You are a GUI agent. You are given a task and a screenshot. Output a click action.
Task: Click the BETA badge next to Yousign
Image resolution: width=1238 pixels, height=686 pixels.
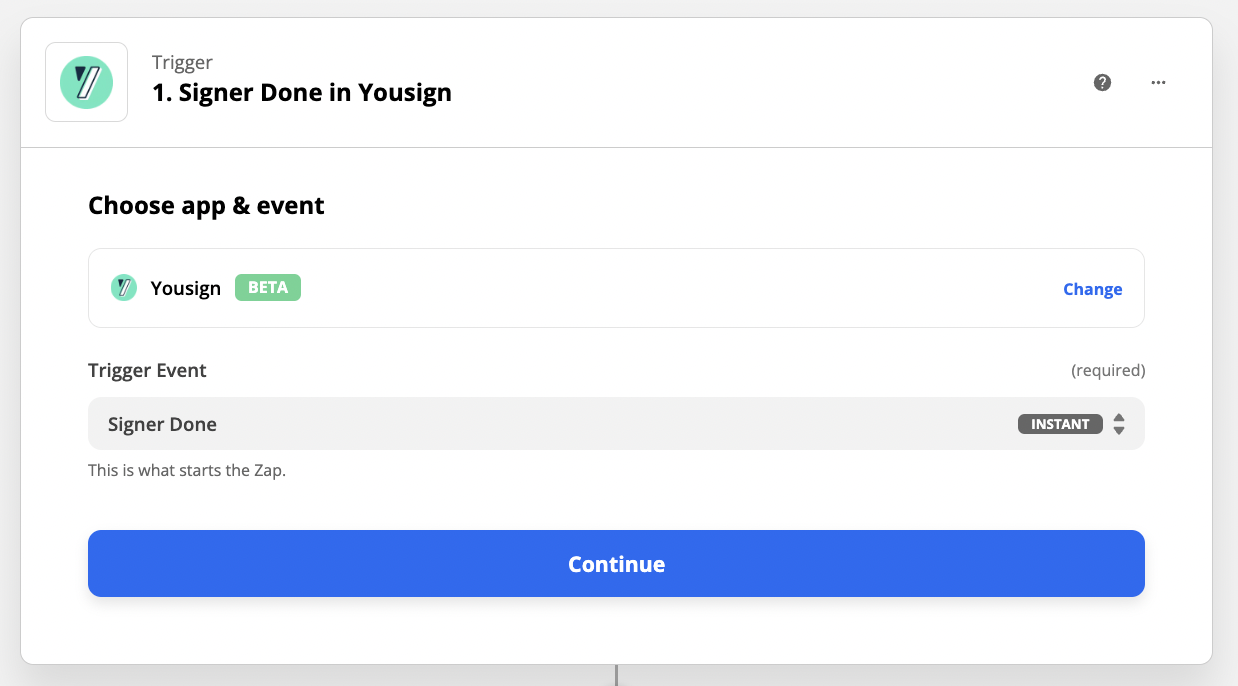click(x=268, y=288)
